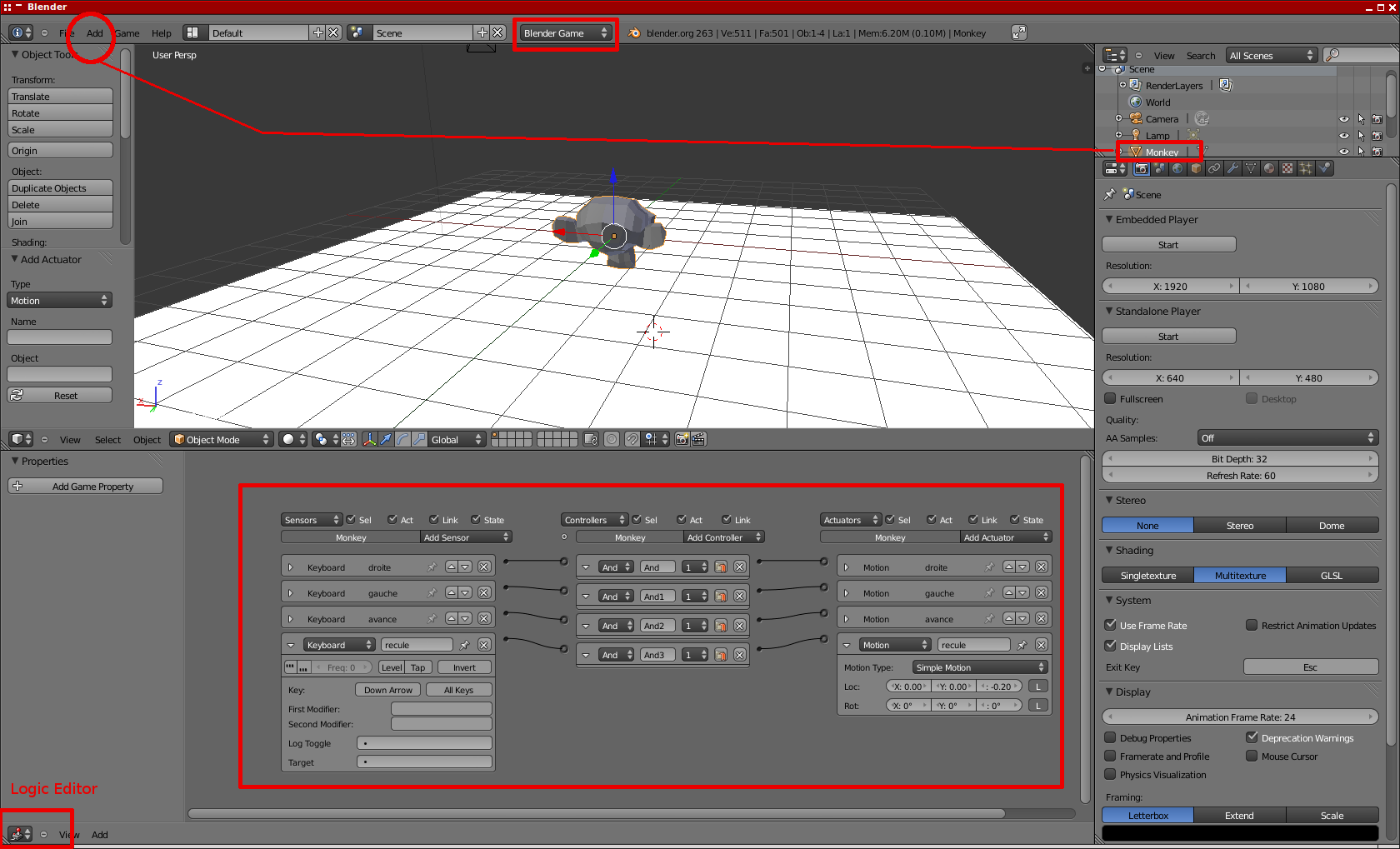Open the Physics properties tab icon
The height and width of the screenshot is (849, 1400).
point(1324,168)
